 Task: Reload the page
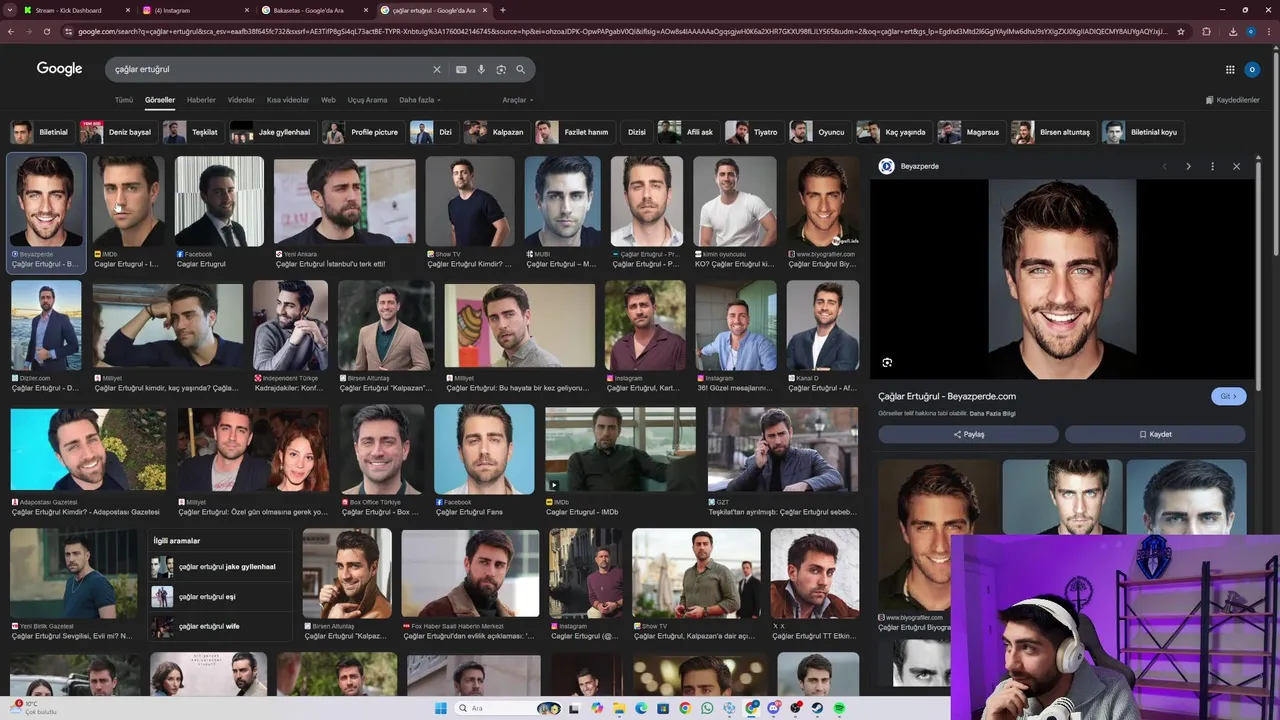[47, 31]
